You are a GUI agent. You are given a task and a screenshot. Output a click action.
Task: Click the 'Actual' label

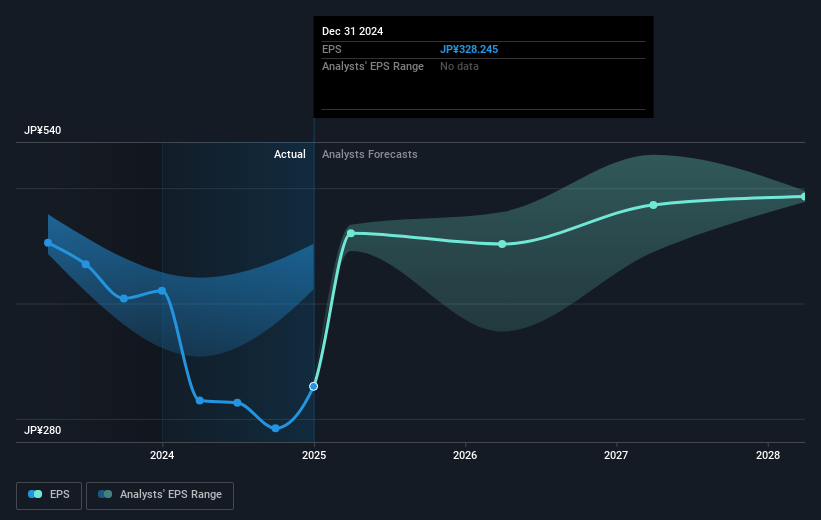pyautogui.click(x=290, y=154)
